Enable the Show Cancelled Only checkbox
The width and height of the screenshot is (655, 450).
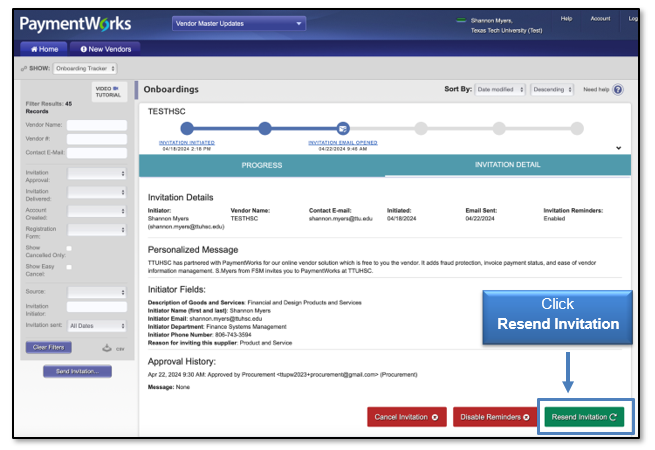[69, 248]
